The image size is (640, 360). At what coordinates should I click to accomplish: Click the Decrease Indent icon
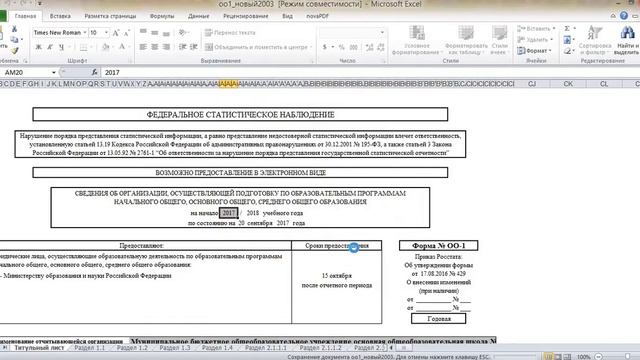(x=183, y=47)
